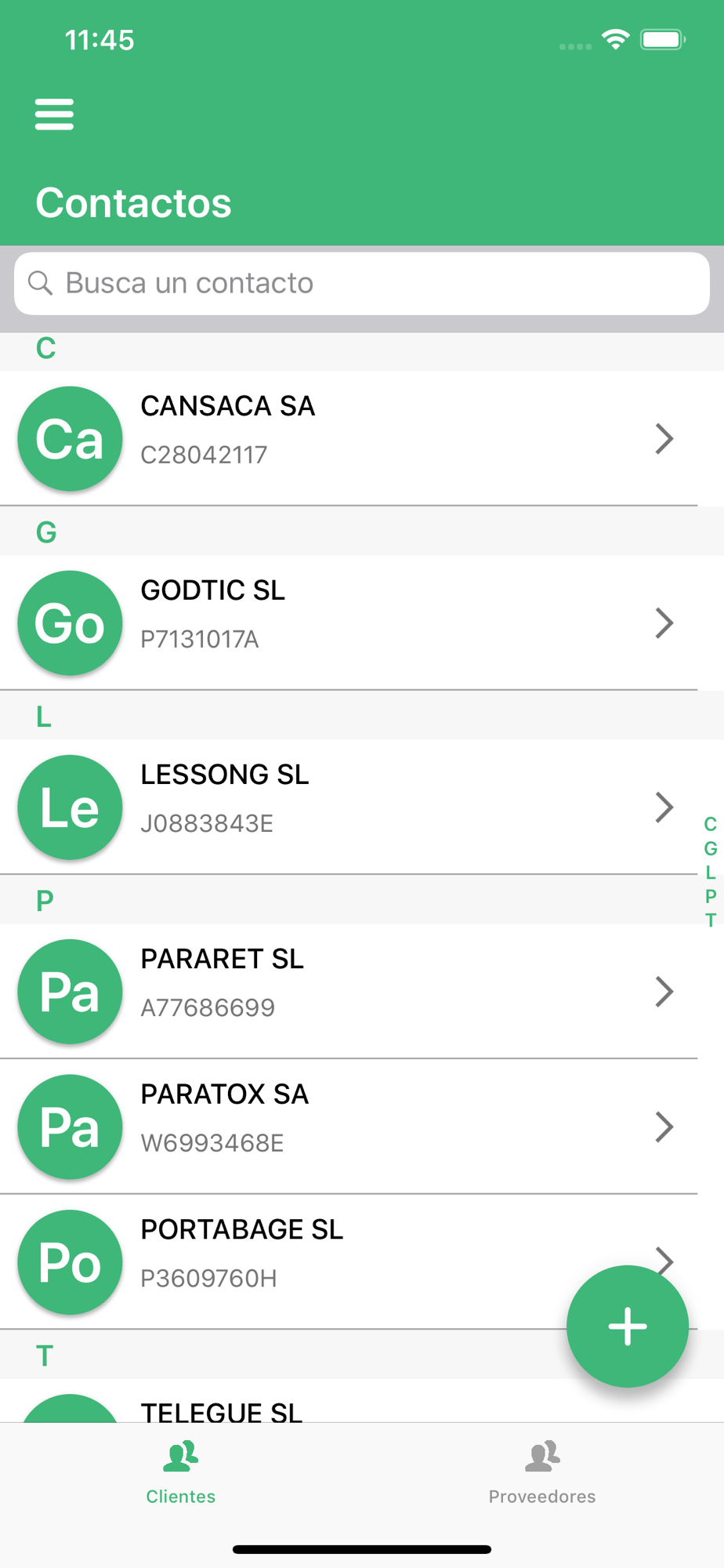Tap the green add contact plus button
Image resolution: width=724 pixels, height=1568 pixels.
pos(628,1326)
